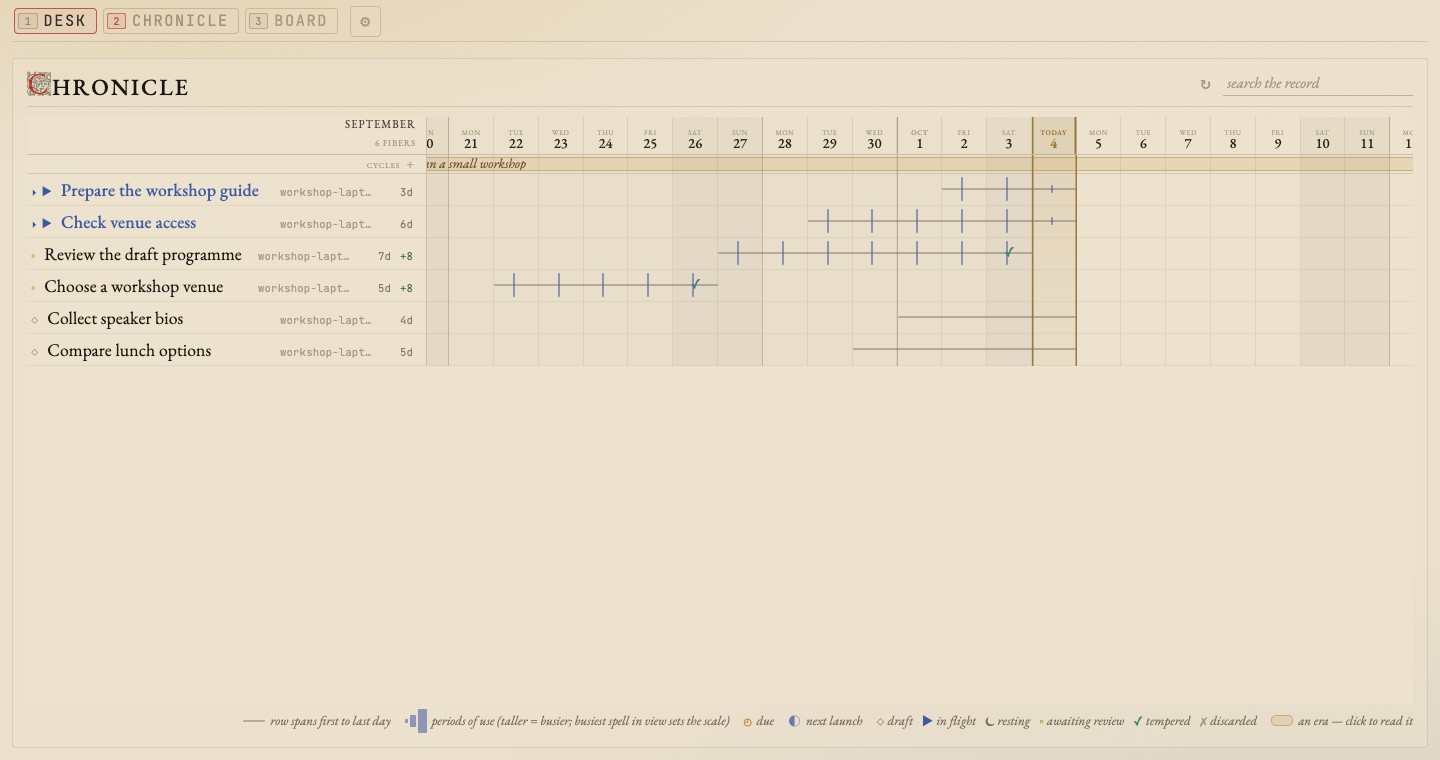Open the settings gear next to Board tab
Image resolution: width=1440 pixels, height=760 pixels.
tap(365, 21)
